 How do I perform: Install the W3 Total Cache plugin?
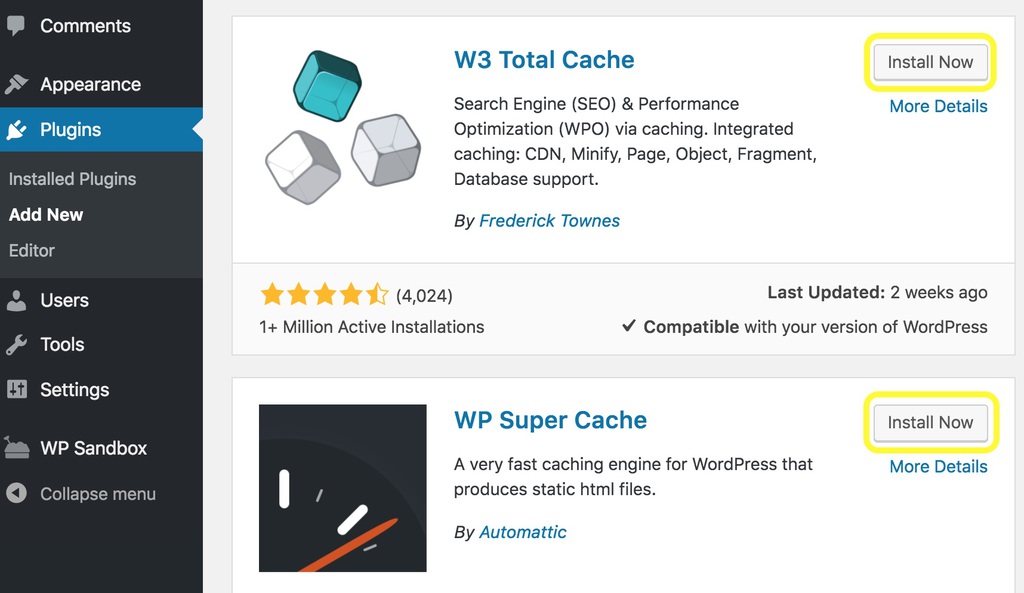click(930, 61)
